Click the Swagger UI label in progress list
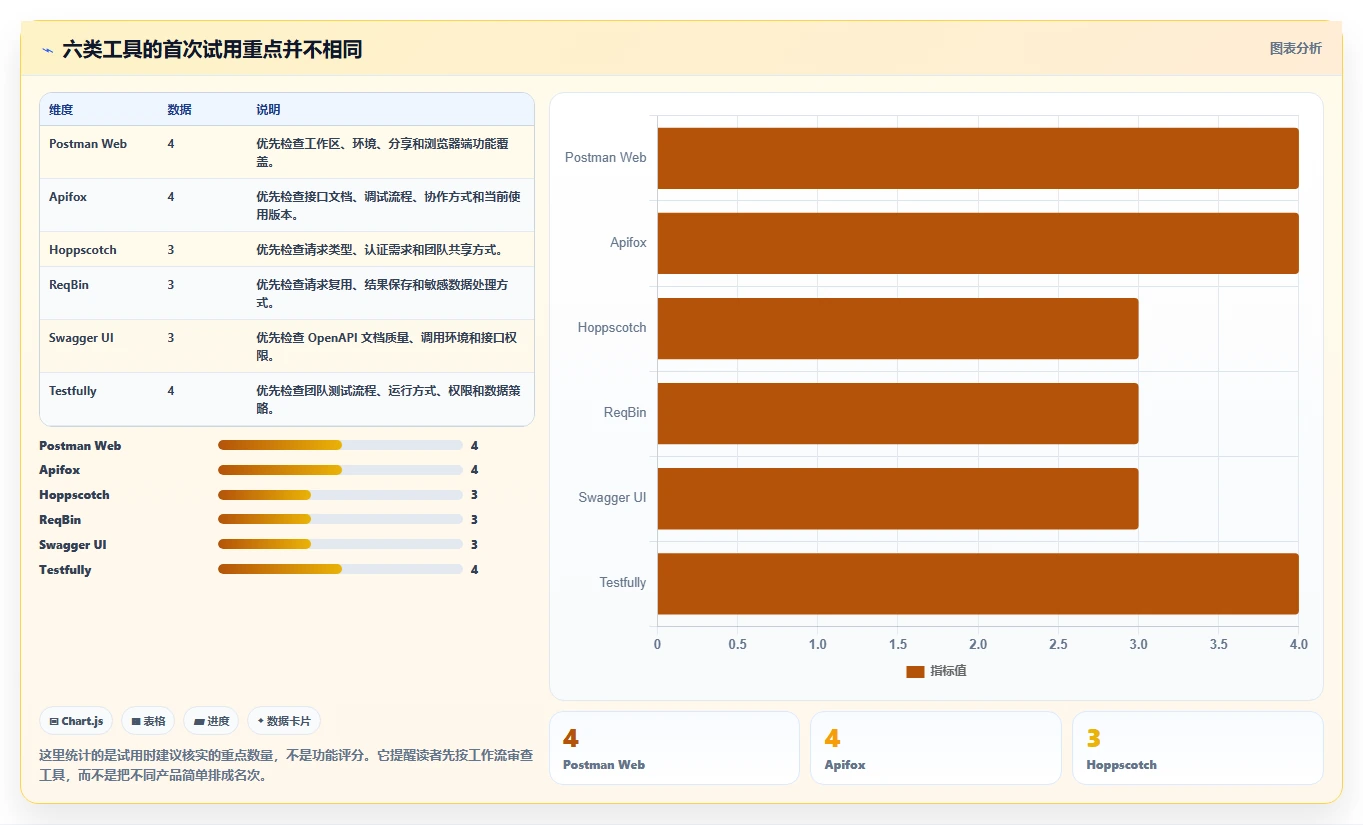The image size is (1363, 825). (72, 545)
